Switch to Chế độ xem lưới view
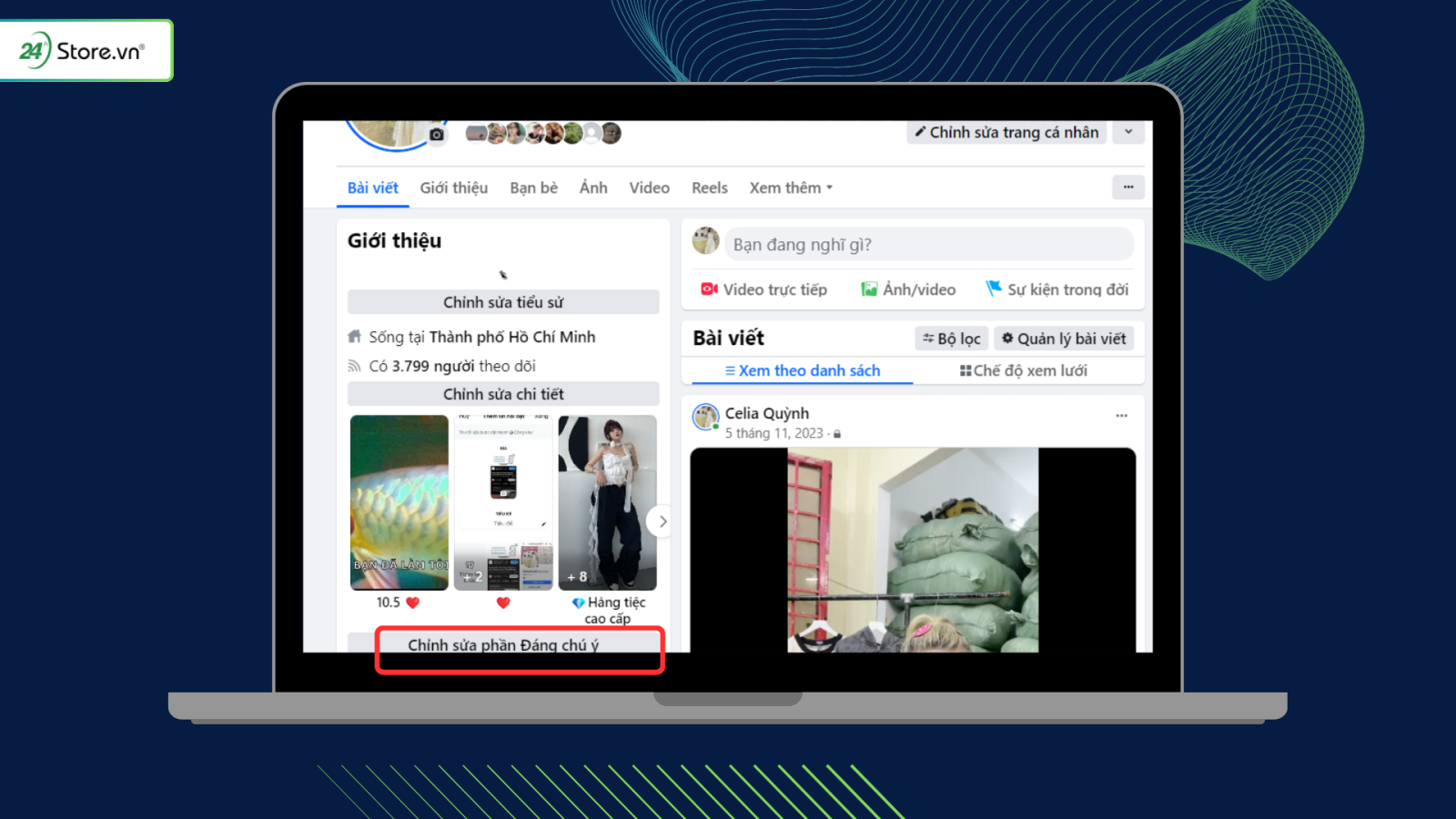Screen dimensions: 1456x819 click(x=1024, y=370)
